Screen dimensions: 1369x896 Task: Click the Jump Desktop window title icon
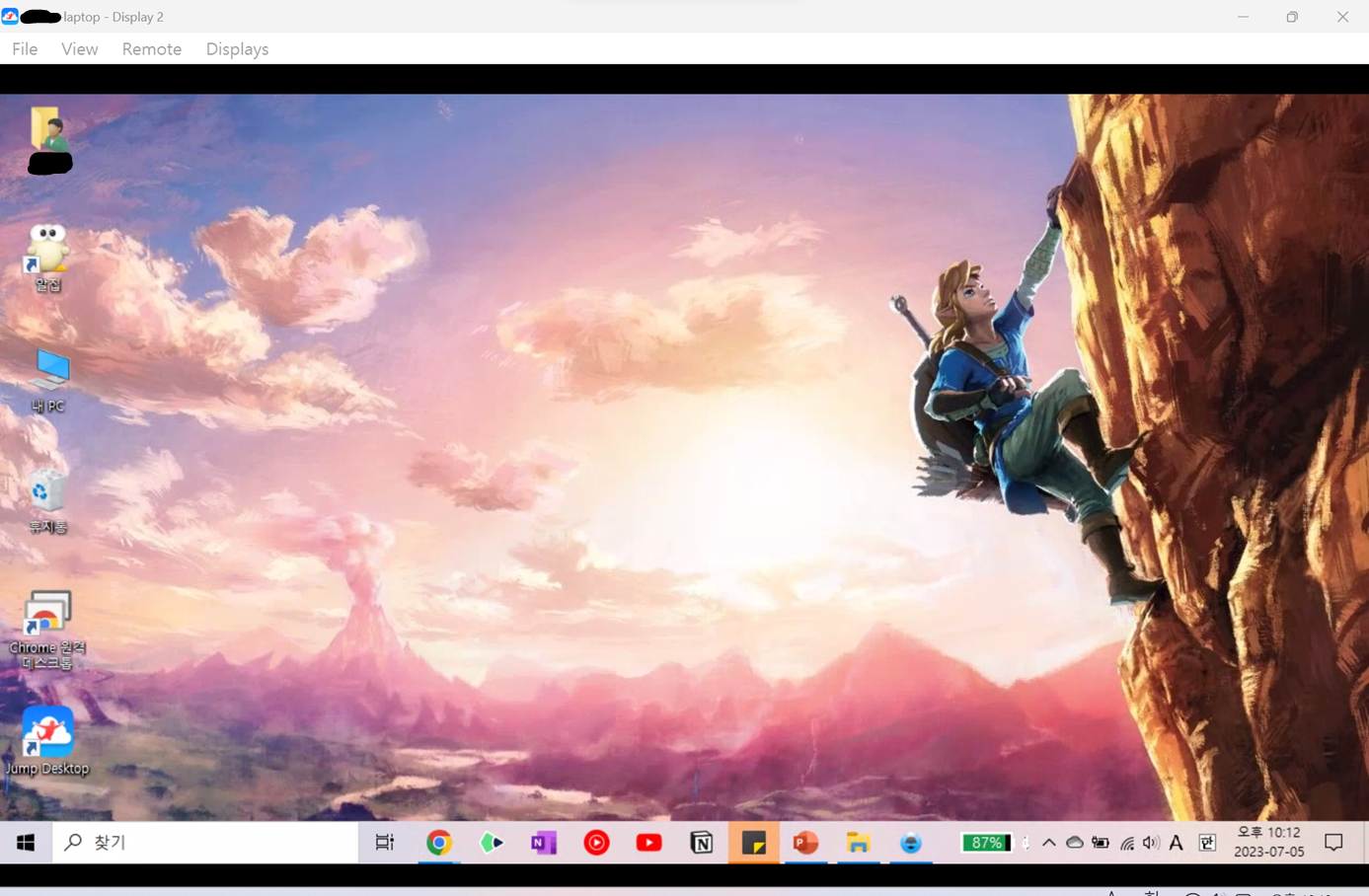[x=10, y=16]
